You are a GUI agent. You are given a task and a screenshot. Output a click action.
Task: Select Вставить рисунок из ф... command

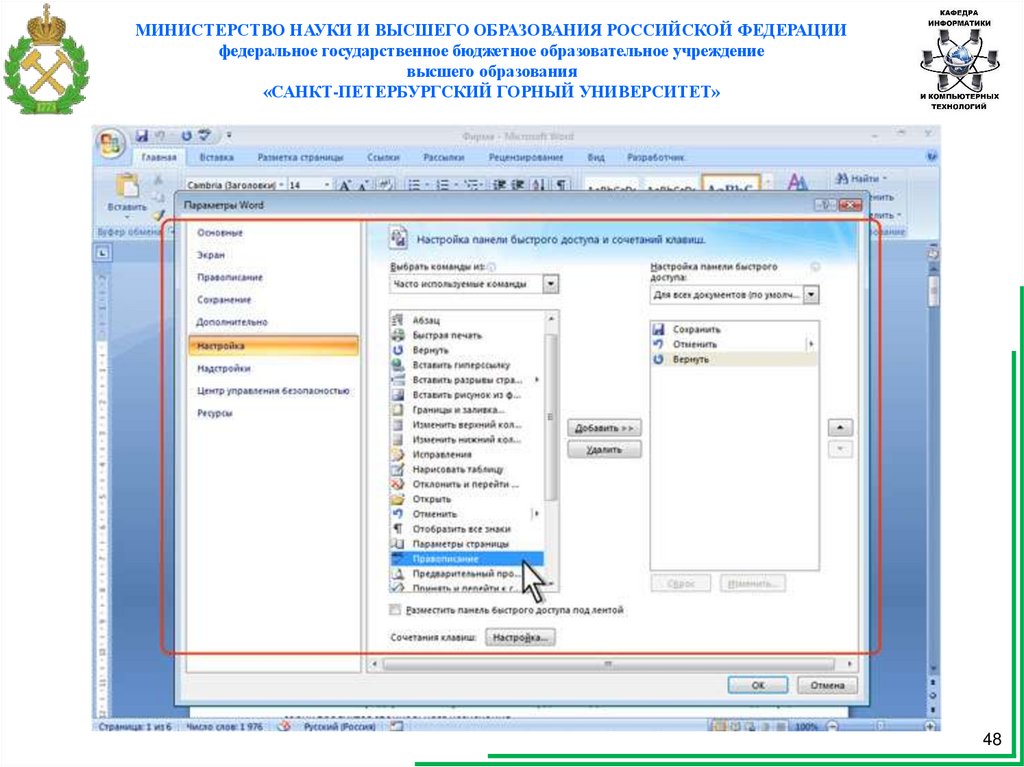466,395
